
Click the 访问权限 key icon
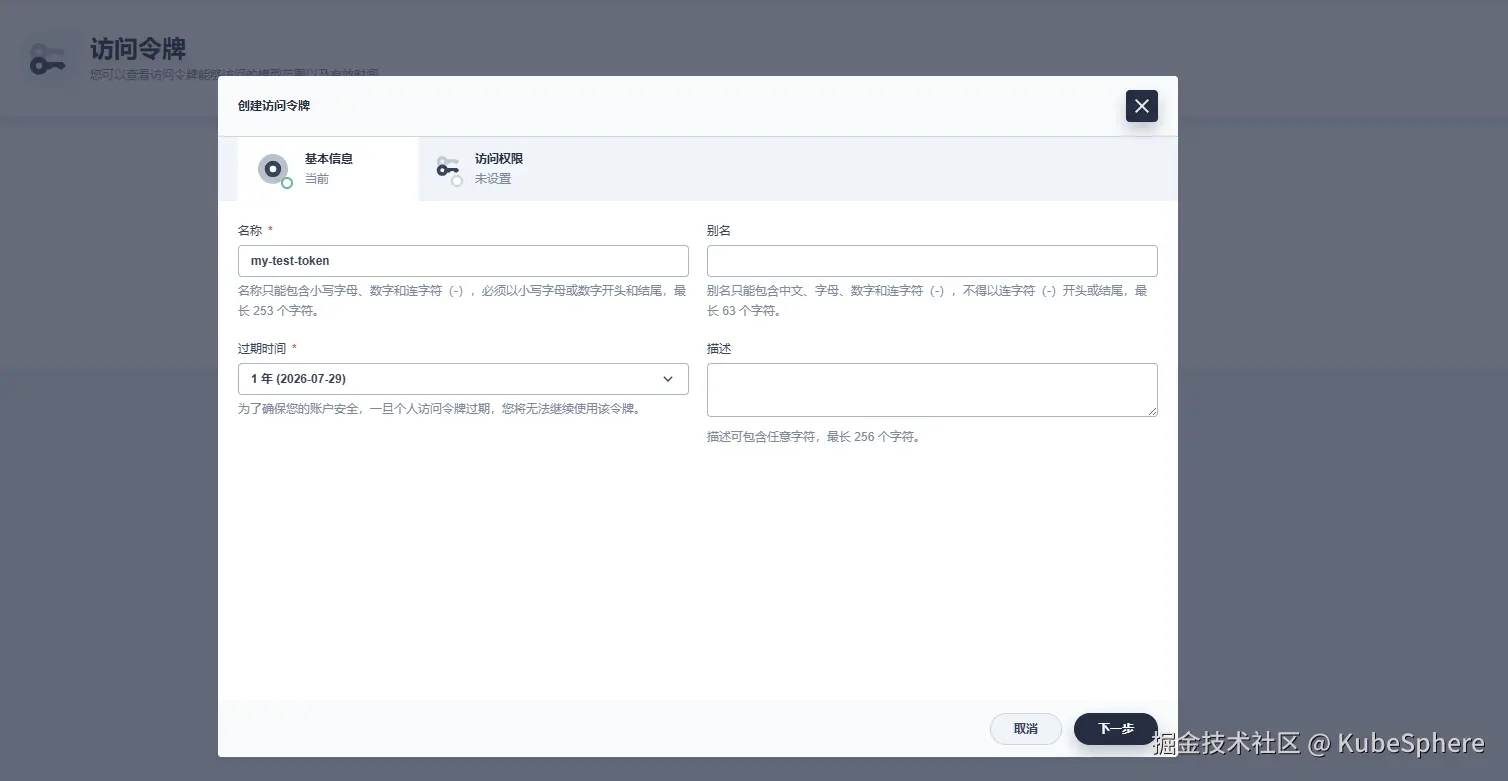(x=448, y=168)
